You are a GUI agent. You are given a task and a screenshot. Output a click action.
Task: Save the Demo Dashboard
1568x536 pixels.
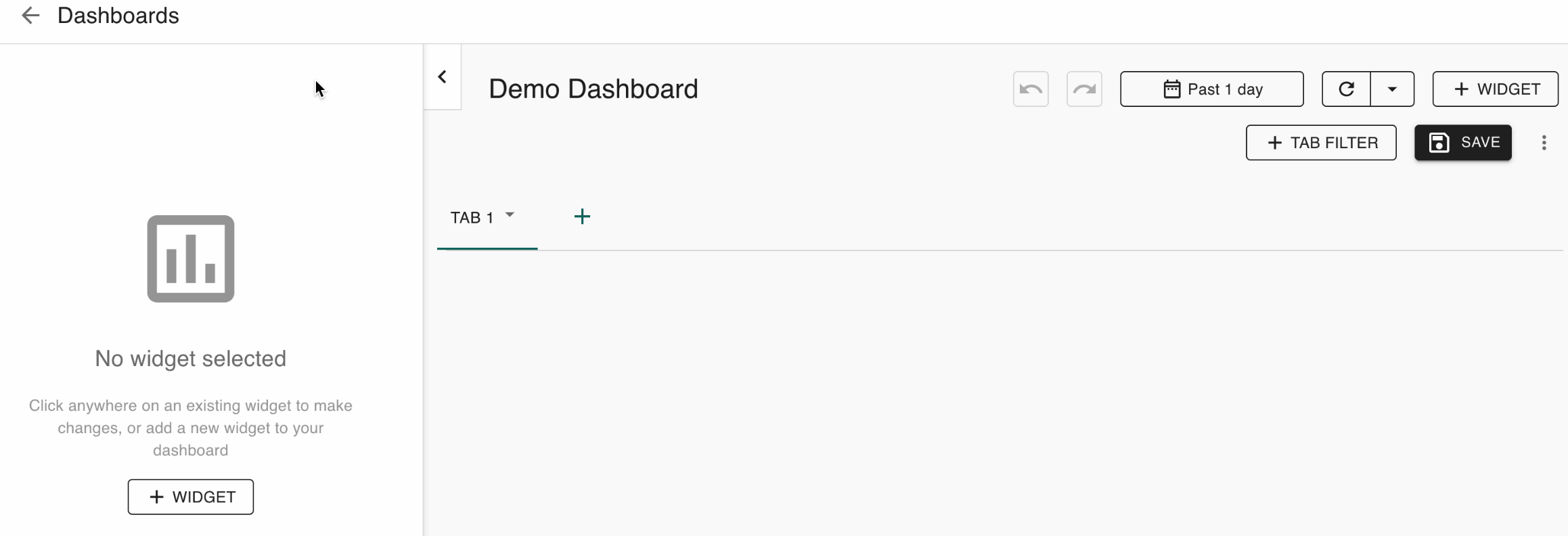1462,143
